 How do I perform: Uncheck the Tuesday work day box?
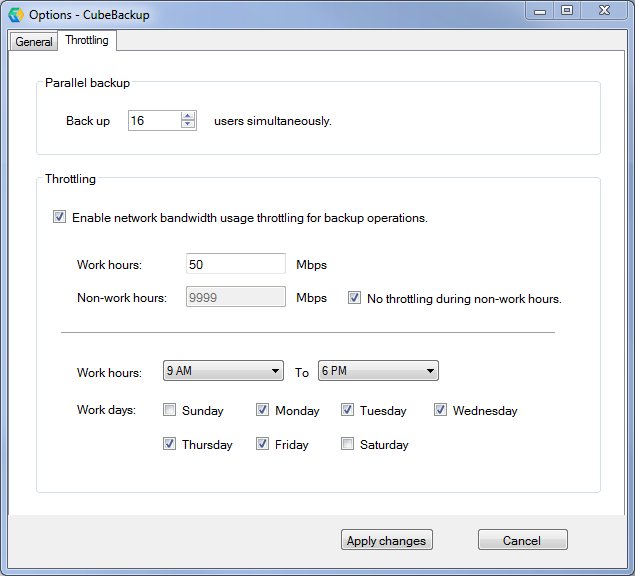pyautogui.click(x=347, y=410)
